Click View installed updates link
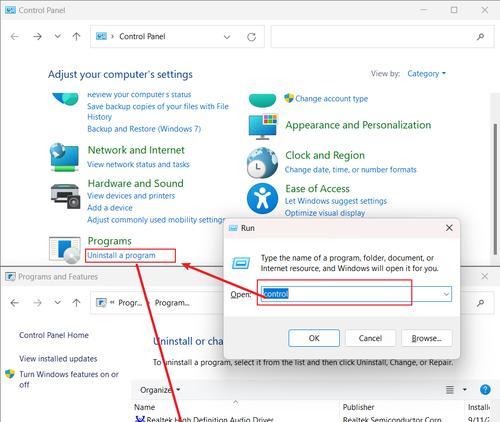This screenshot has height=422, width=500. point(58,359)
